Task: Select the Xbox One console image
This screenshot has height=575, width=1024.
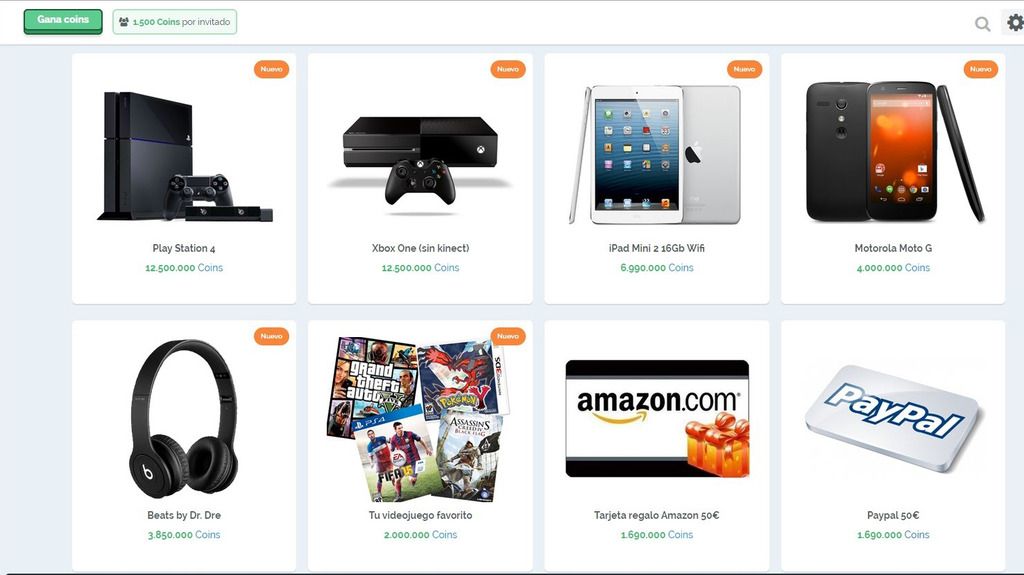Action: (x=420, y=165)
